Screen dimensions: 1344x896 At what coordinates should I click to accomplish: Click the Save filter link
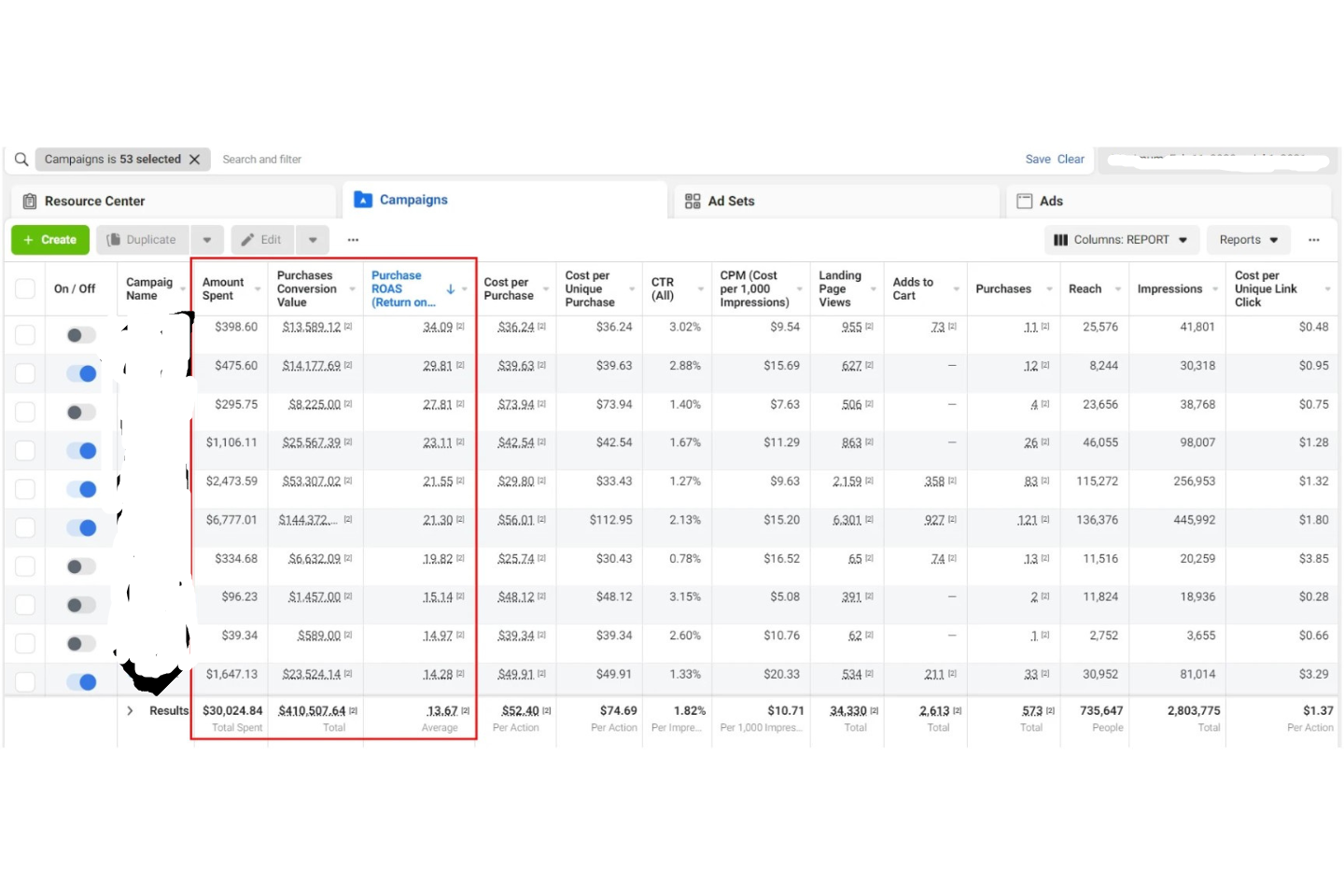coord(1038,160)
